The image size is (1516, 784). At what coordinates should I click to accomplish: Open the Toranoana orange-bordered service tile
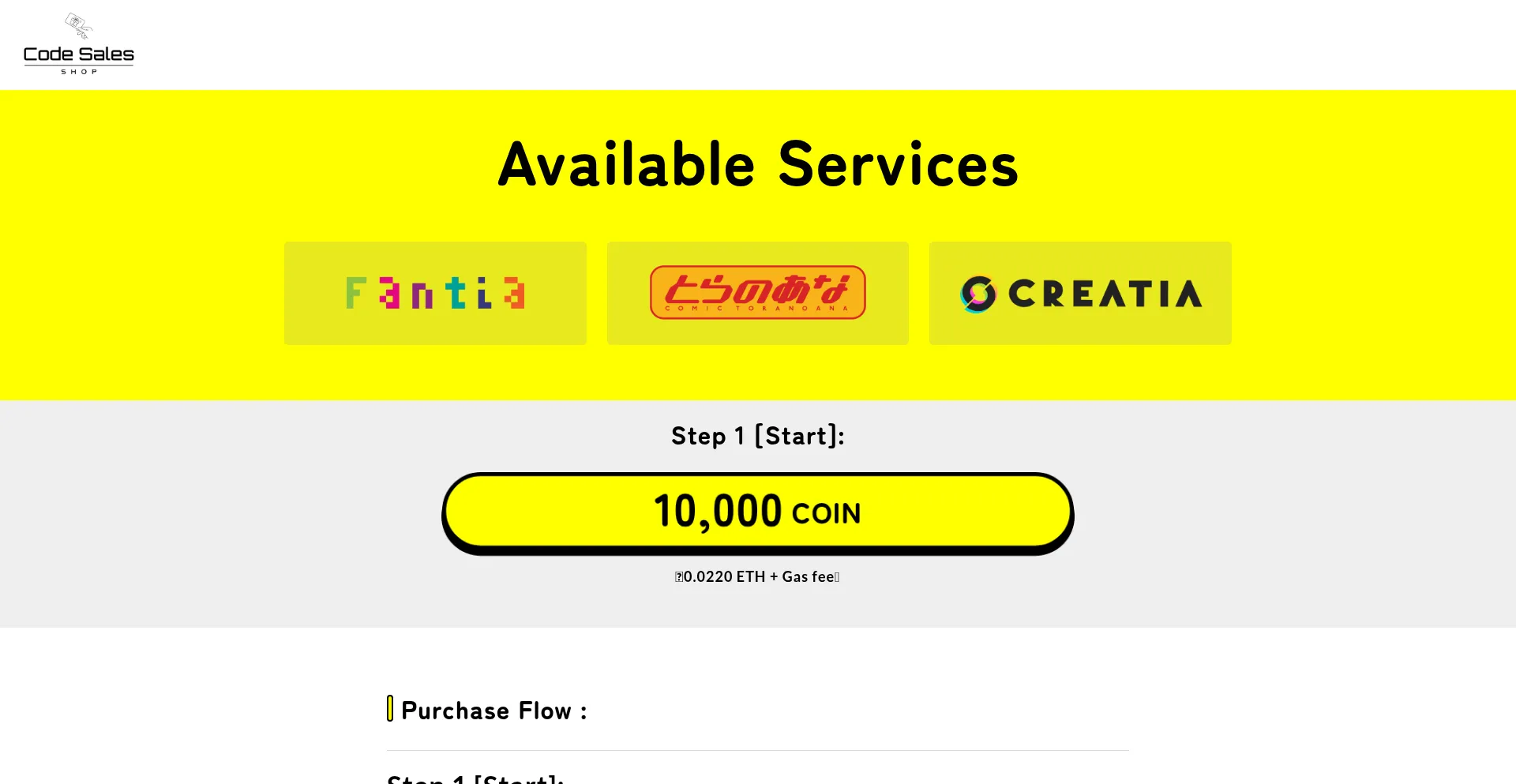[757, 293]
